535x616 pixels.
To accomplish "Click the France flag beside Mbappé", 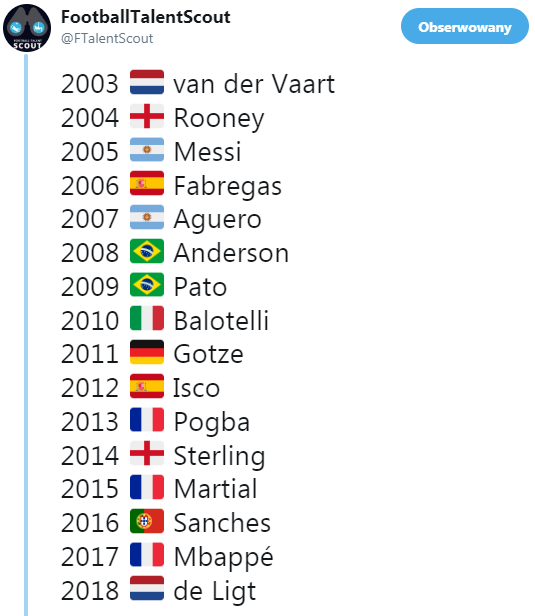I will pos(147,555).
